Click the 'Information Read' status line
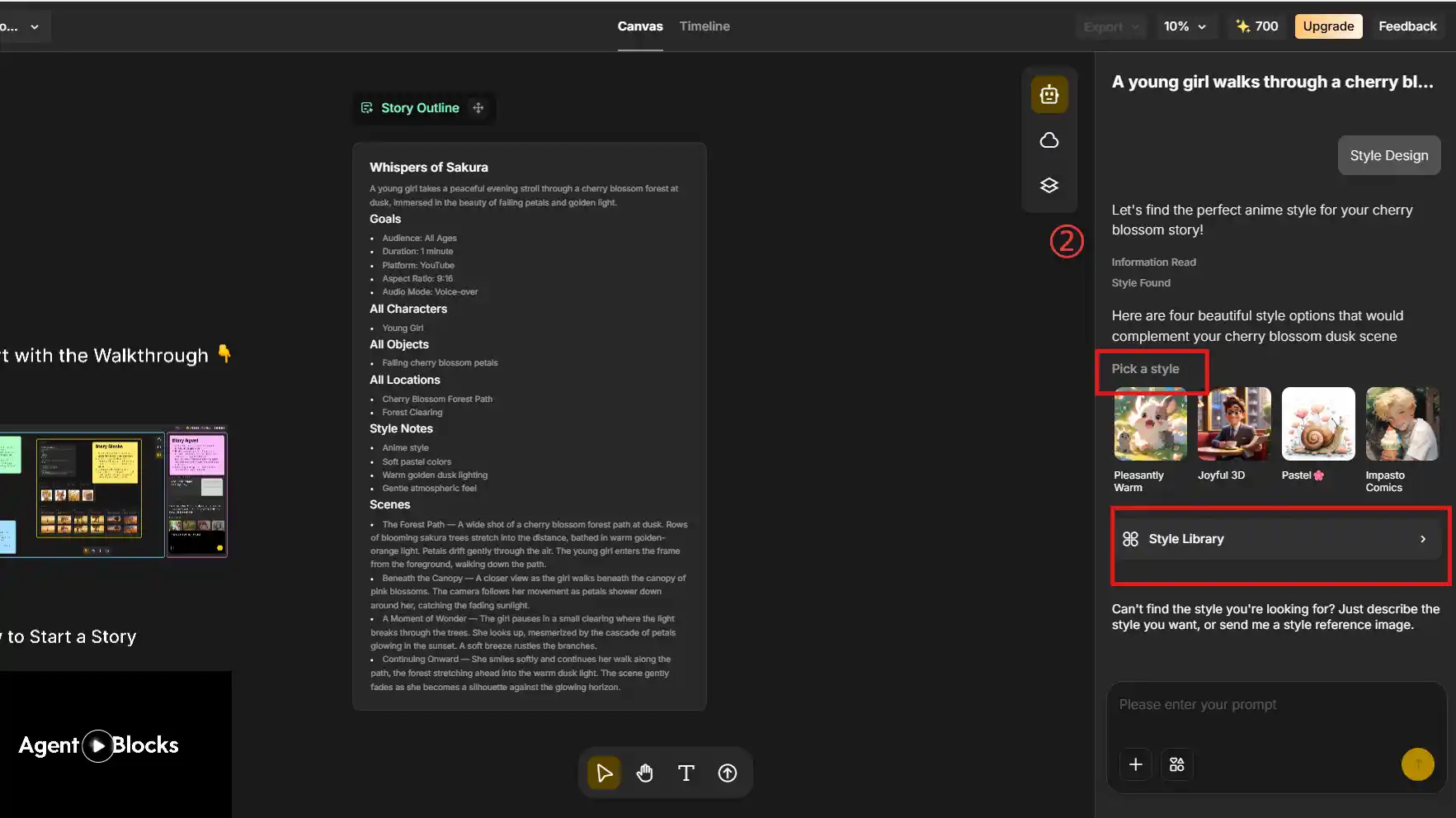This screenshot has width=1456, height=818. (1153, 262)
